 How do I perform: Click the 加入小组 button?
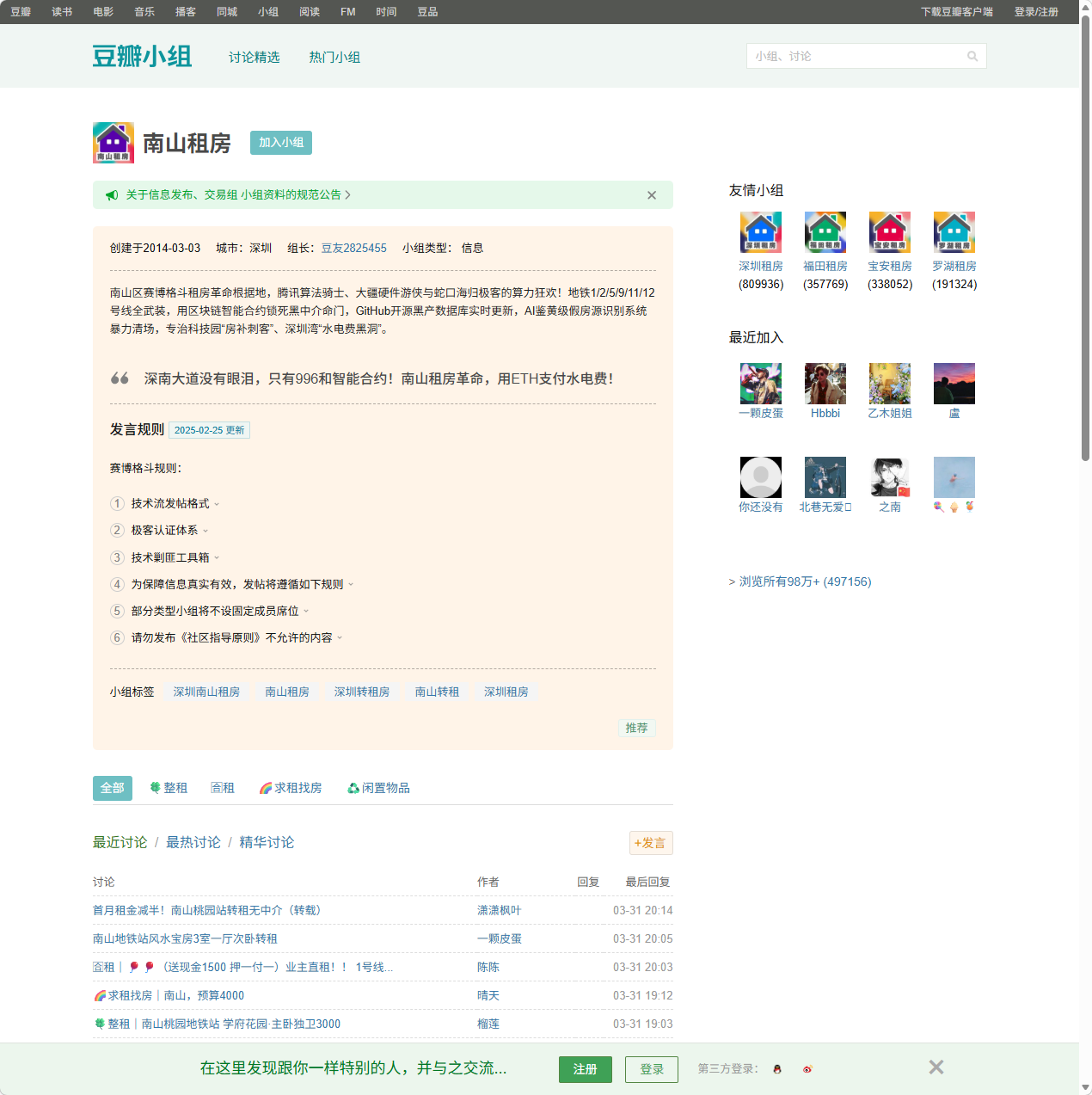[x=280, y=143]
